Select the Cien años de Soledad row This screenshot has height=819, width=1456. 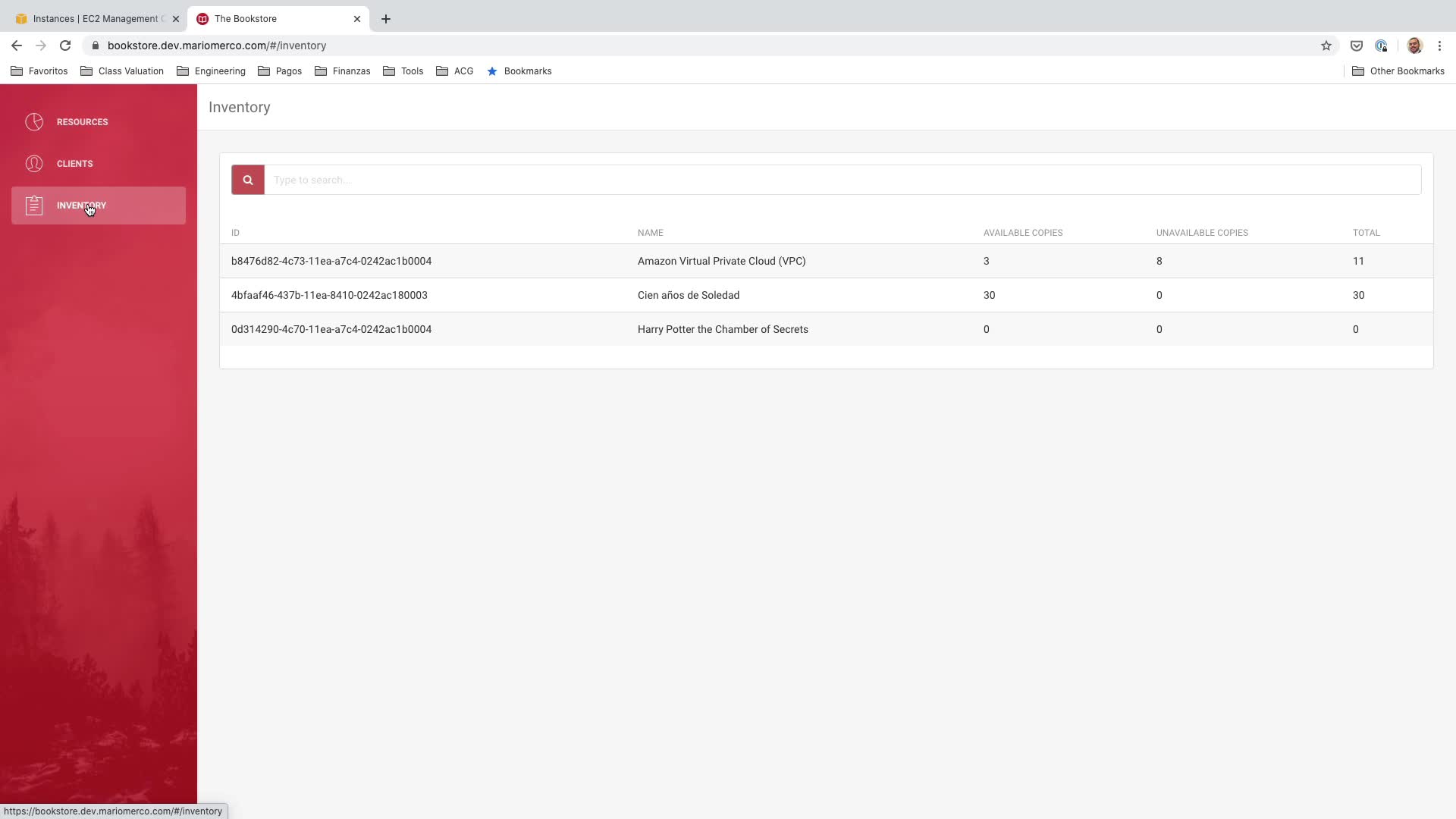point(688,295)
